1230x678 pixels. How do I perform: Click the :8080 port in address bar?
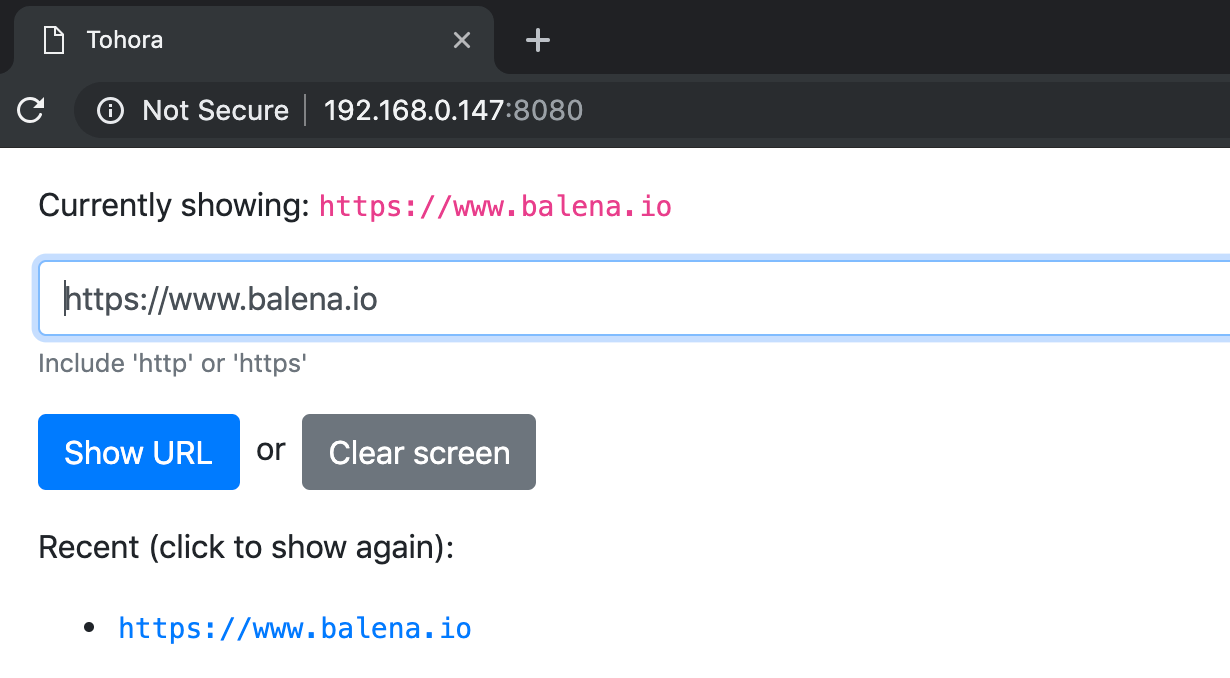click(x=545, y=110)
